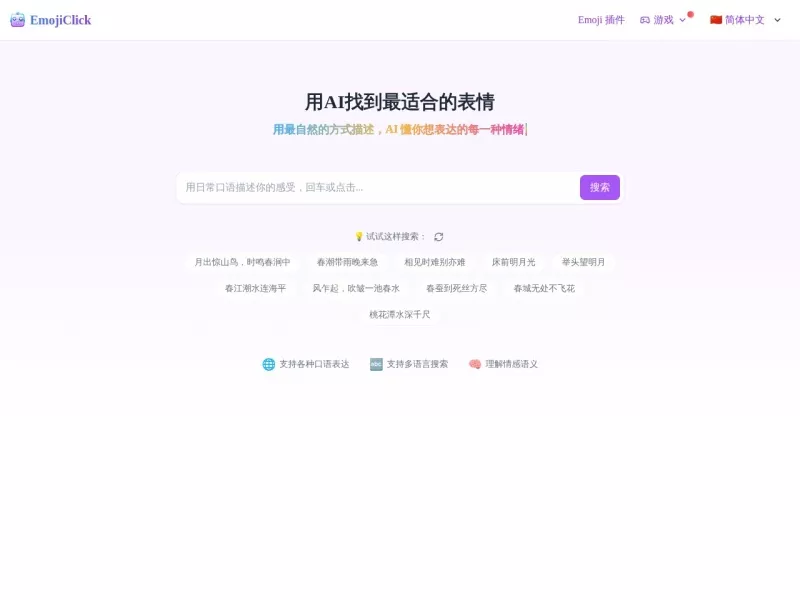Select suggestion 春城无处不飞花
Image resolution: width=800 pixels, height=600 pixels.
[544, 288]
